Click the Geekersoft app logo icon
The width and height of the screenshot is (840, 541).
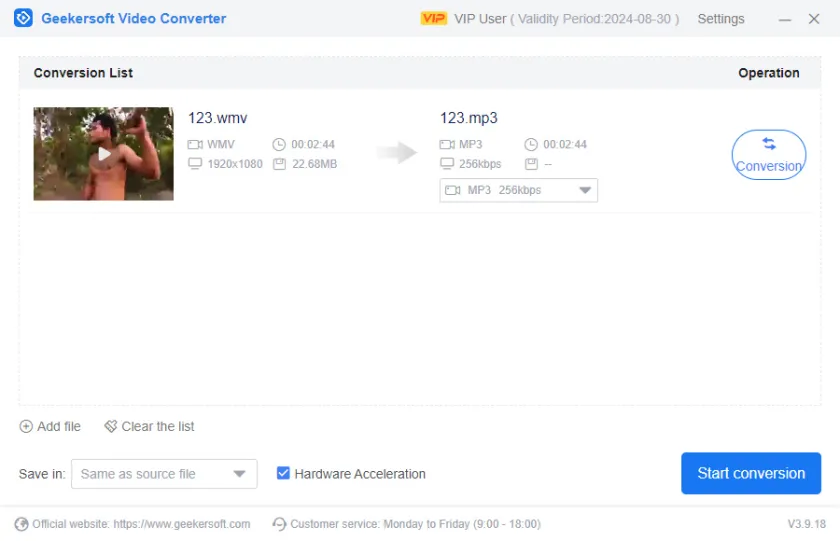coord(23,18)
